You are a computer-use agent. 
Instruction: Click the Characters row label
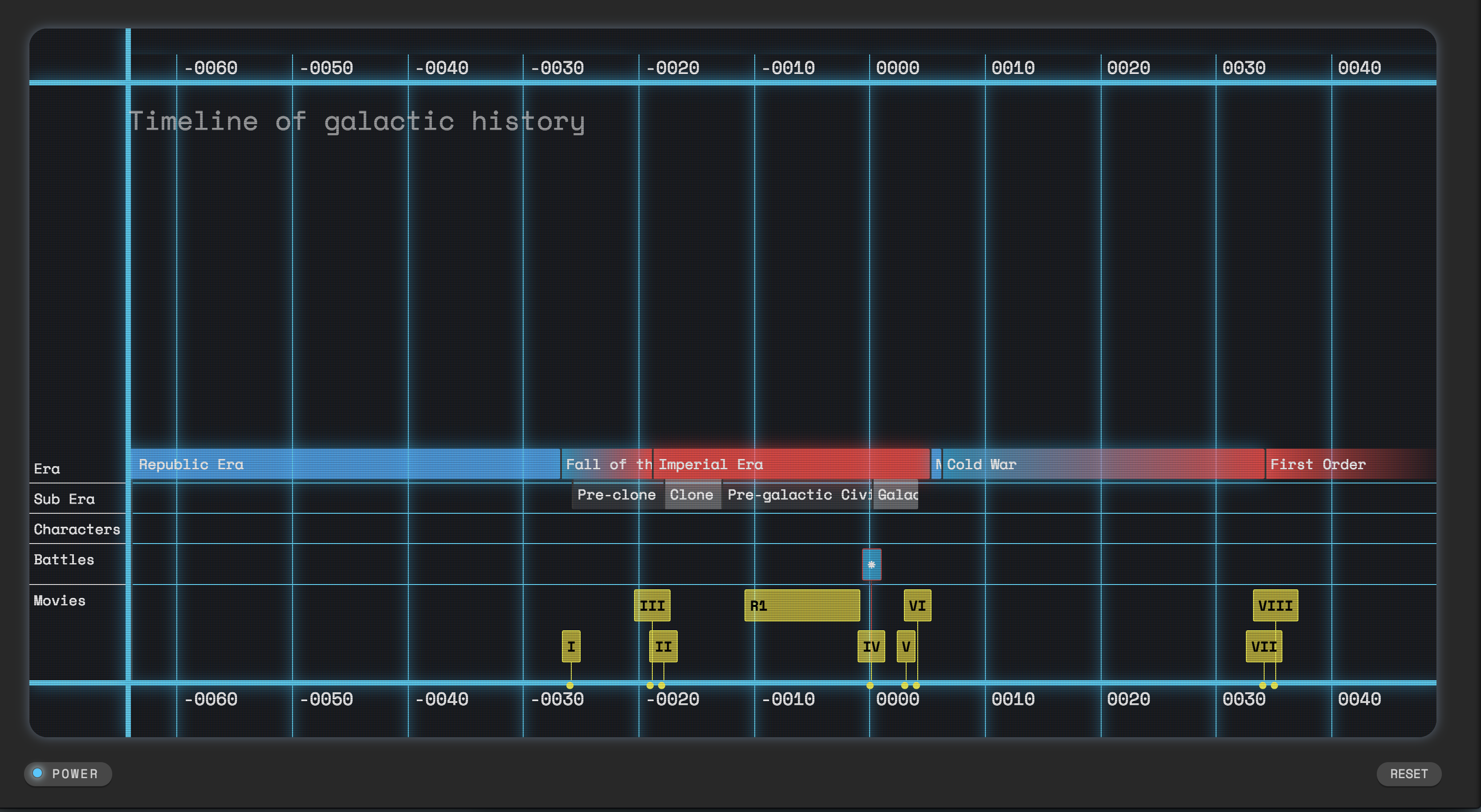(x=77, y=529)
